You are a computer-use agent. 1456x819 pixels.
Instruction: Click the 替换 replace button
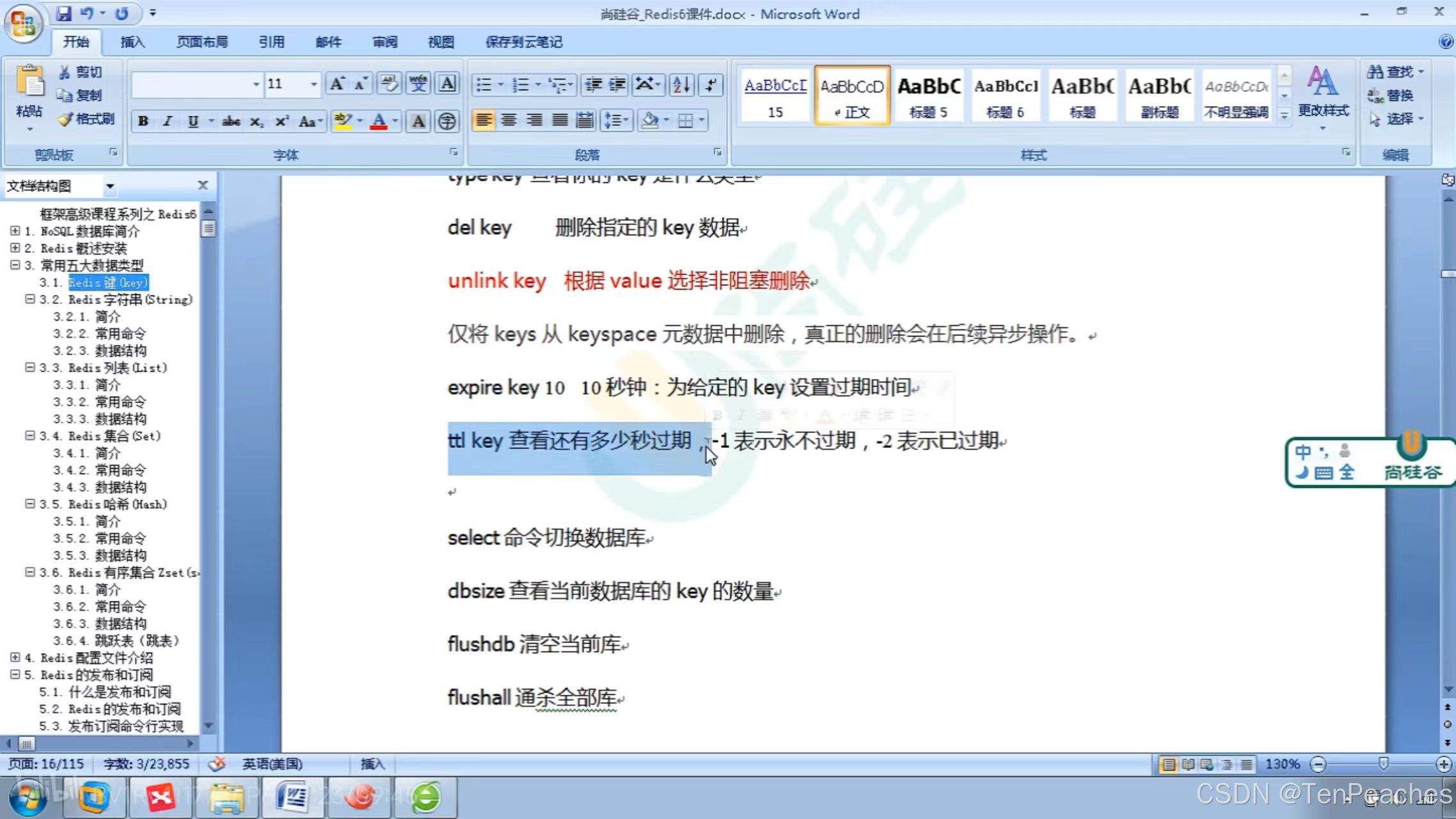click(1391, 95)
